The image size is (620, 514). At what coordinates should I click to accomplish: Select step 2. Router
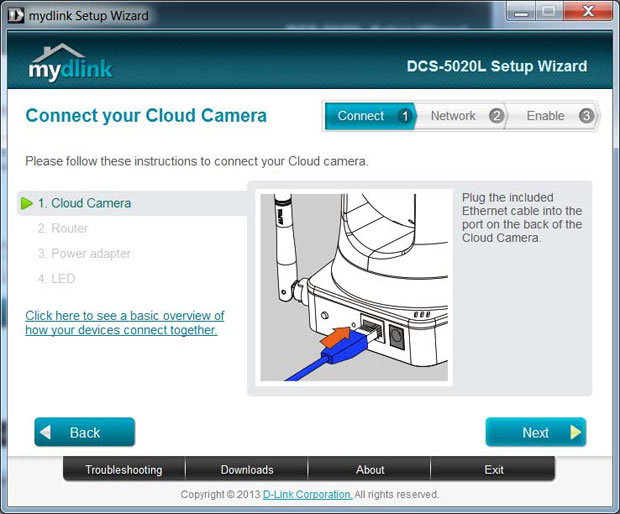(x=63, y=228)
